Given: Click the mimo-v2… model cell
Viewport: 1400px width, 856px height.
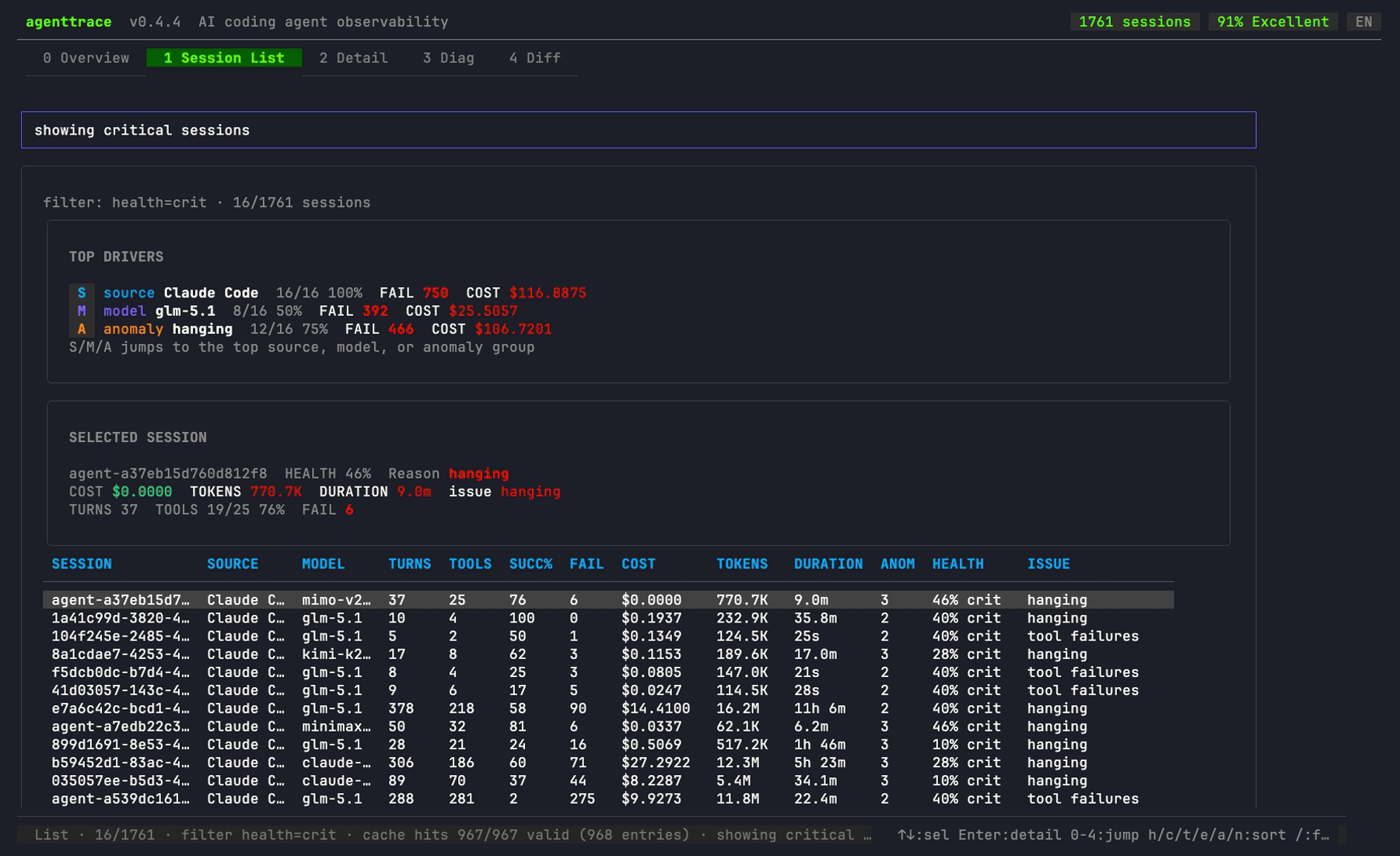Looking at the screenshot, I should click(336, 600).
